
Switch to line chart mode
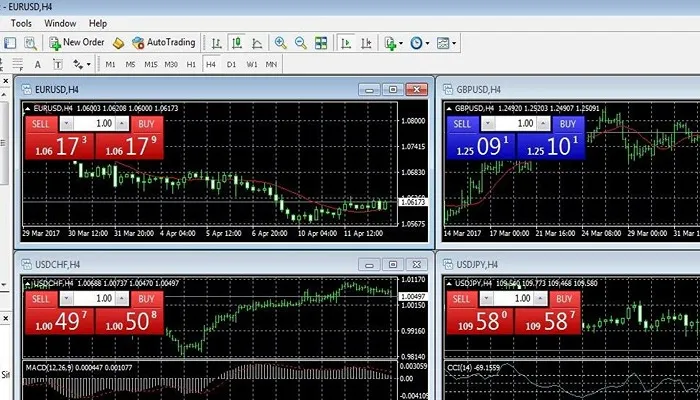pyautogui.click(x=257, y=43)
